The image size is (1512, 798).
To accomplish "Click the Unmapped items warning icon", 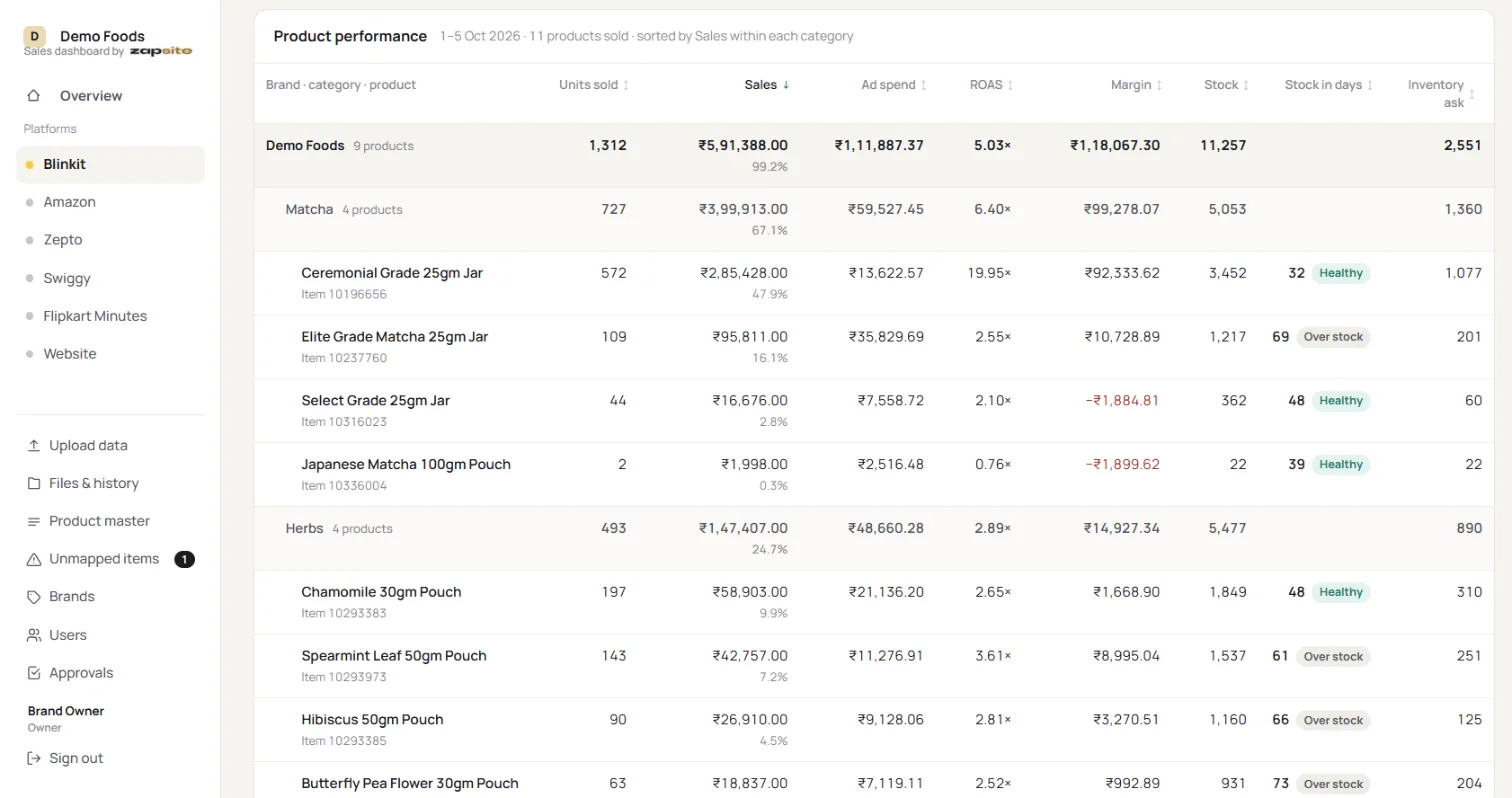I will click(34, 559).
